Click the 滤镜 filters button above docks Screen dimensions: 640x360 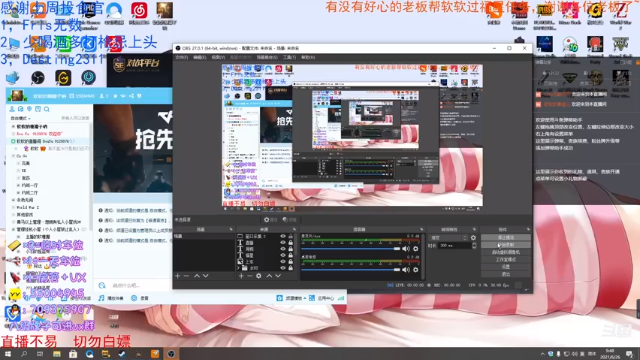tap(289, 220)
